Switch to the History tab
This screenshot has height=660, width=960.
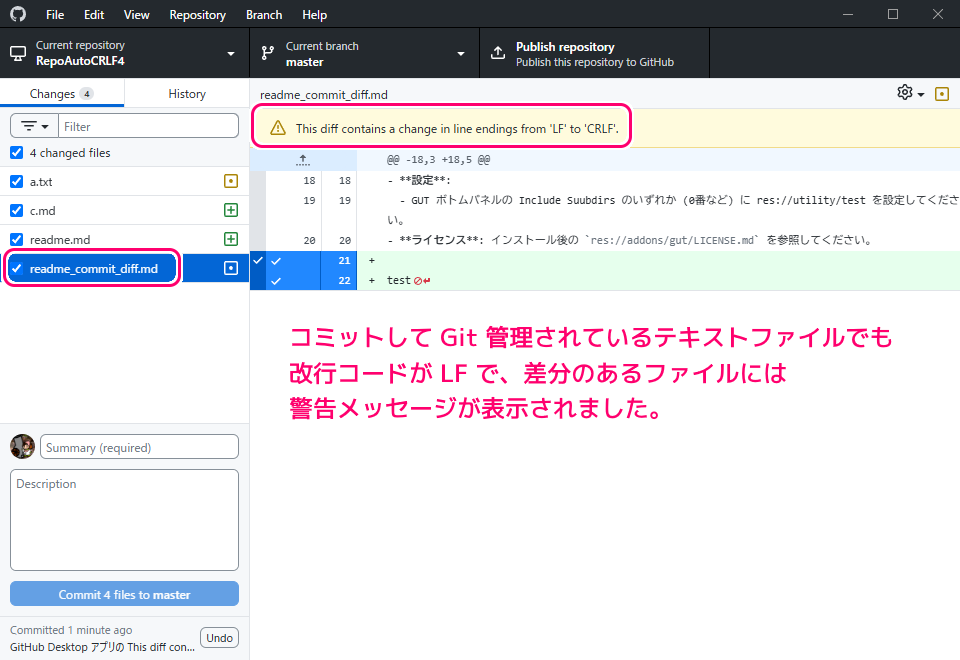pyautogui.click(x=187, y=94)
